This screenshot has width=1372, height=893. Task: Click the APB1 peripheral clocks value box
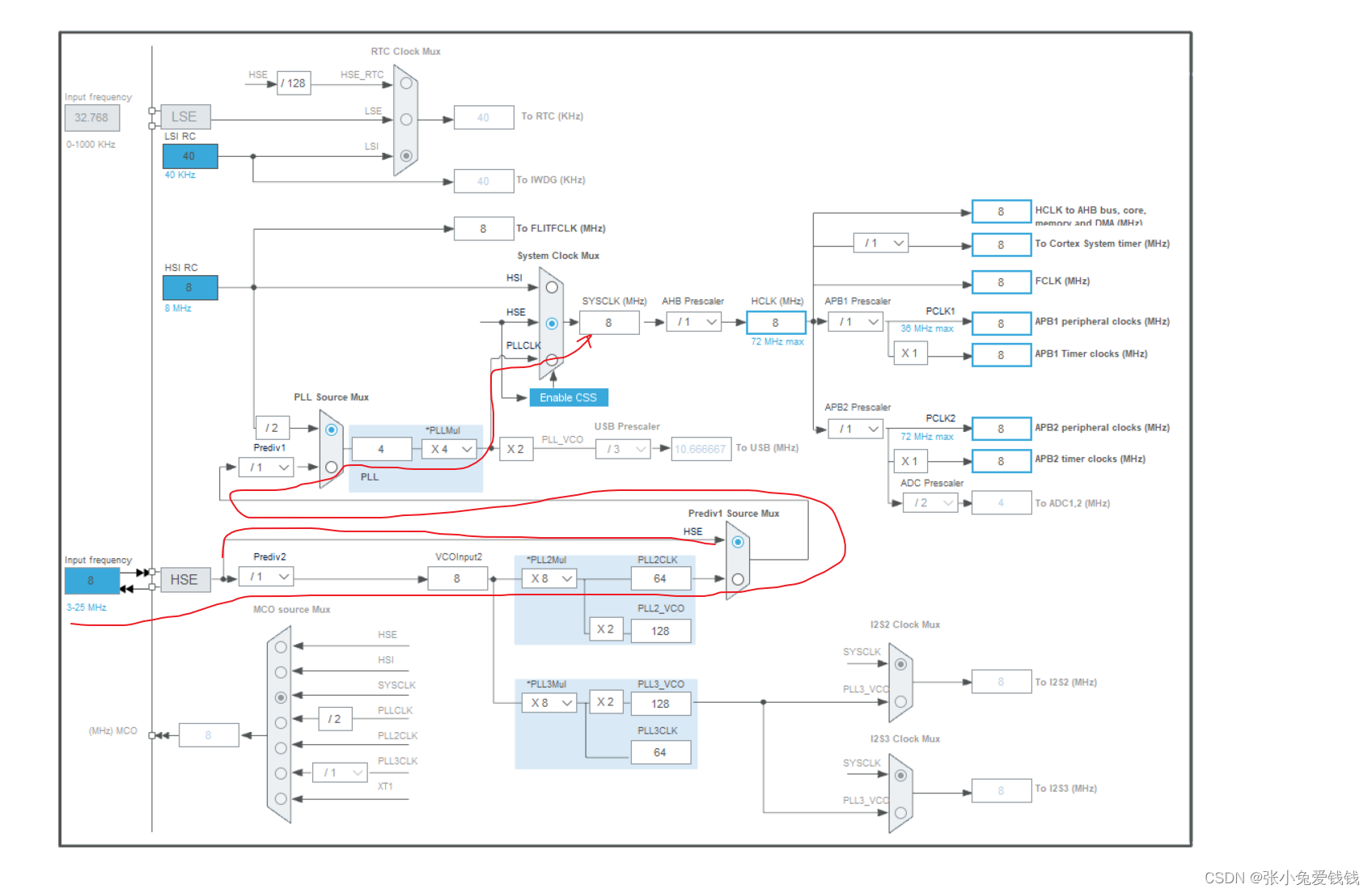pos(1001,324)
